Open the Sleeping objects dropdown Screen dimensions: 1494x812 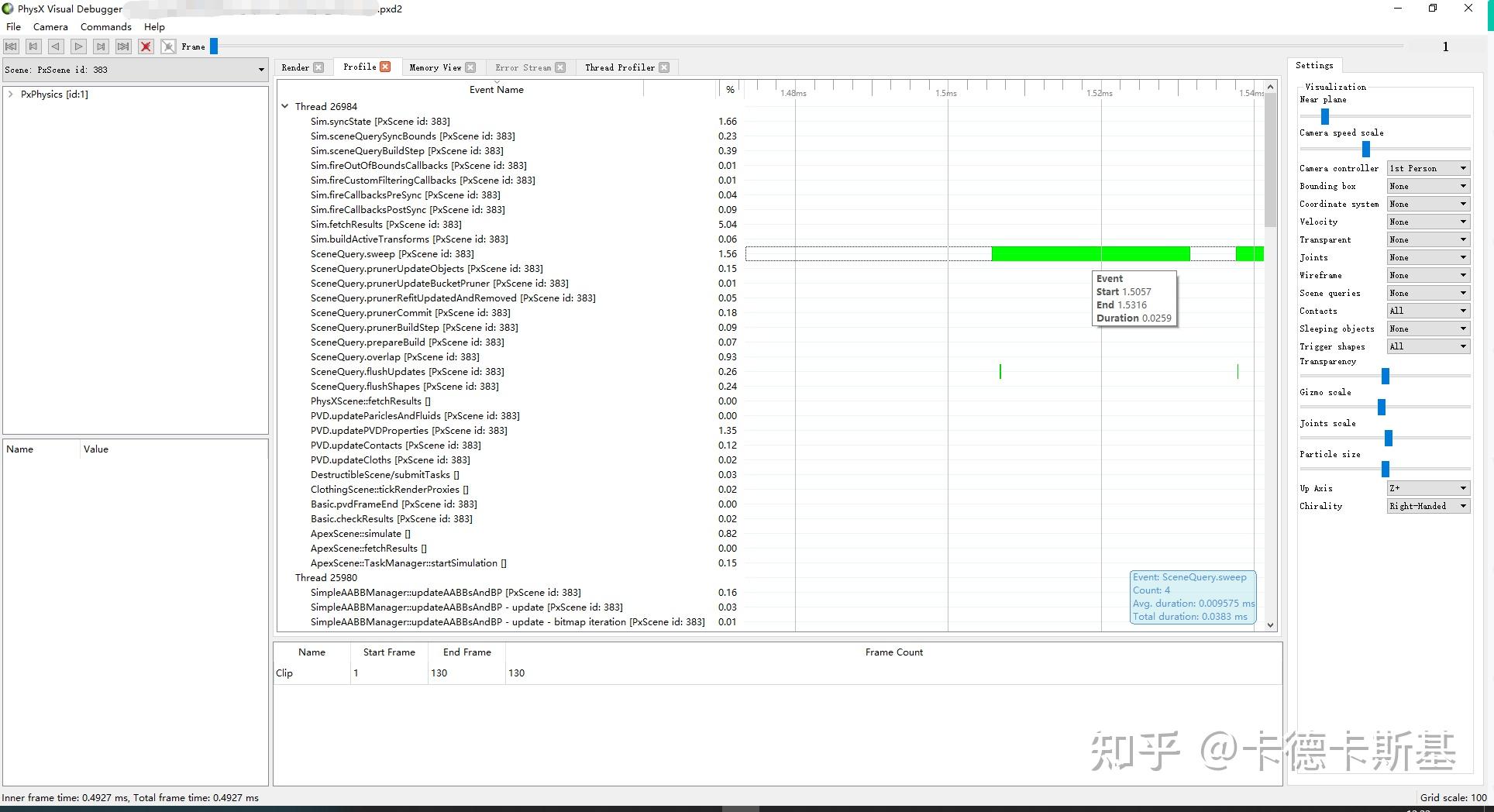point(1428,329)
